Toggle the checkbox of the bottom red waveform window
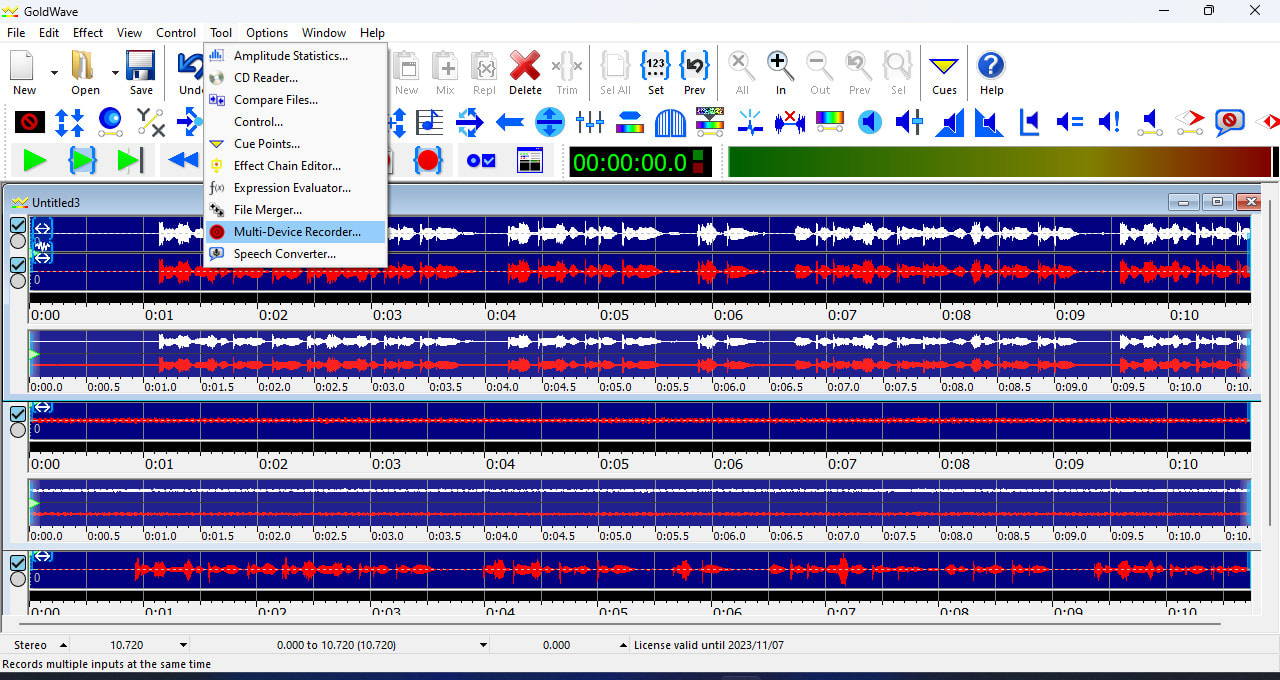1280x680 pixels. click(x=18, y=563)
